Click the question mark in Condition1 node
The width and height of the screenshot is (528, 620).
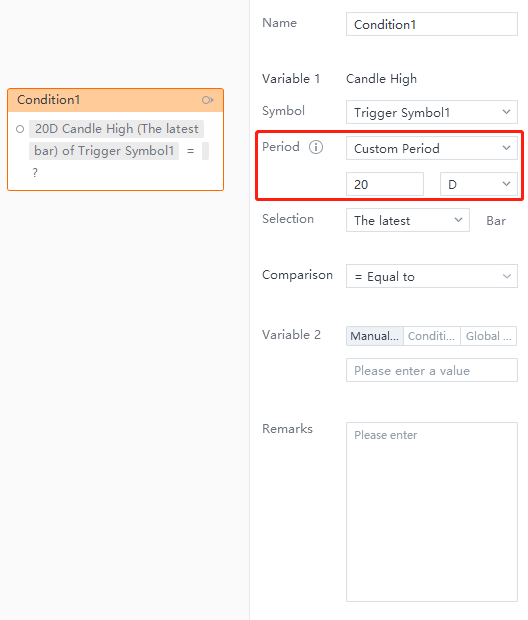click(35, 173)
